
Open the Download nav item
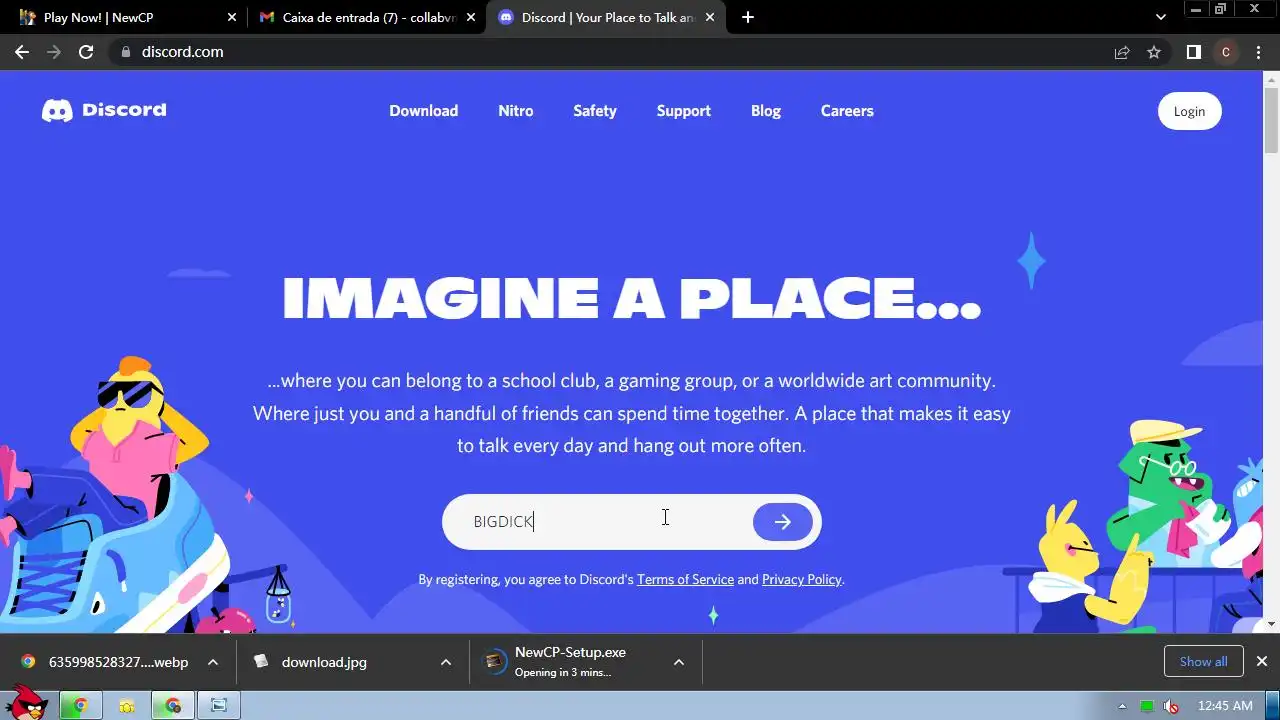click(424, 111)
